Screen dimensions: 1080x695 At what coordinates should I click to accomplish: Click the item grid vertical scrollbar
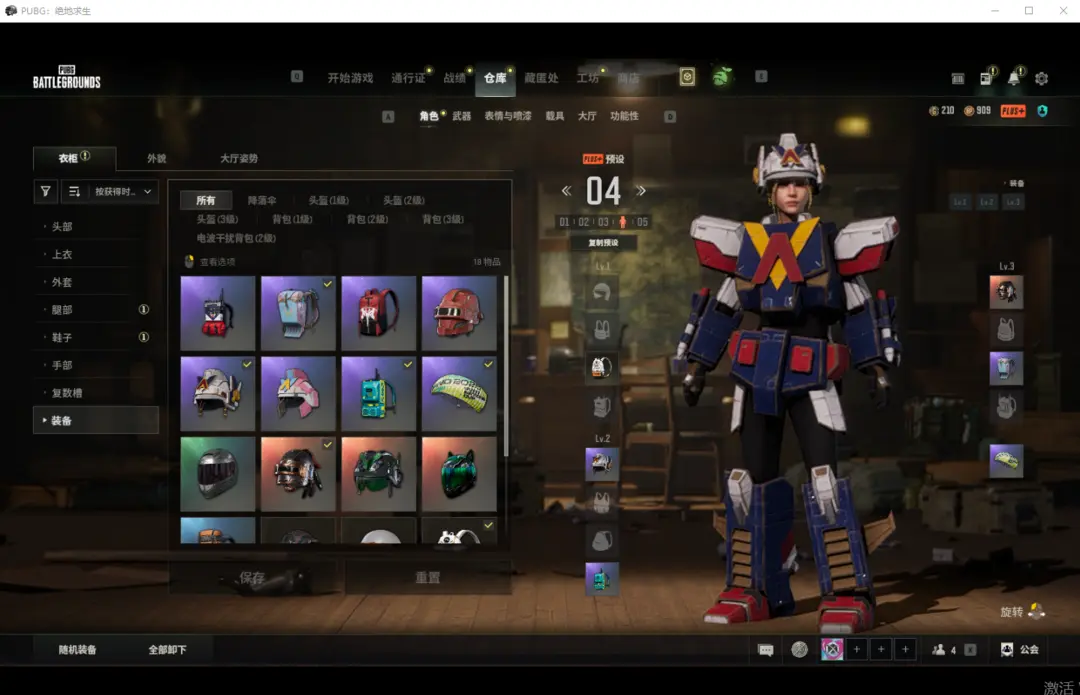pyautogui.click(x=506, y=366)
